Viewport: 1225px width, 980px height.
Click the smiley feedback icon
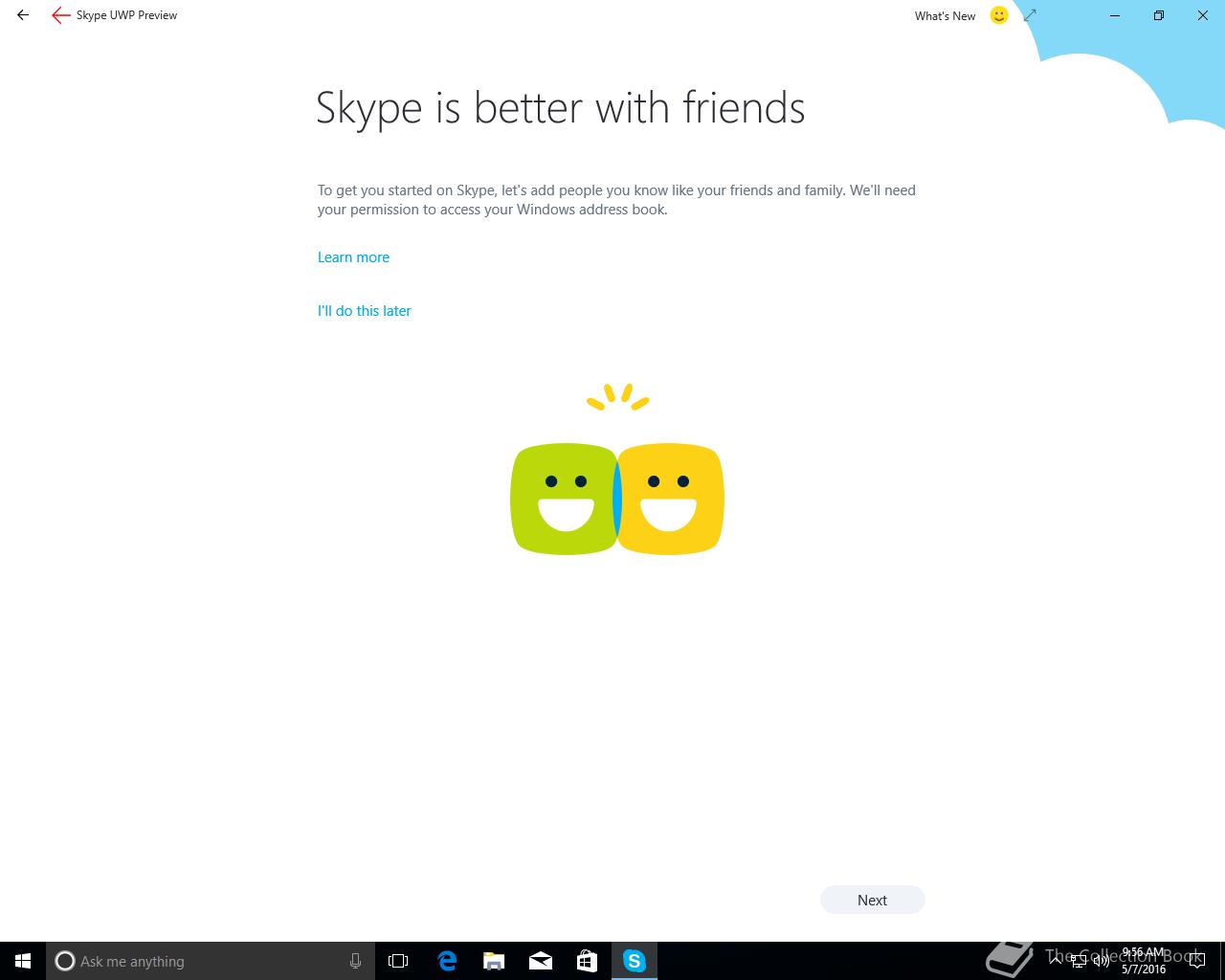click(x=999, y=15)
